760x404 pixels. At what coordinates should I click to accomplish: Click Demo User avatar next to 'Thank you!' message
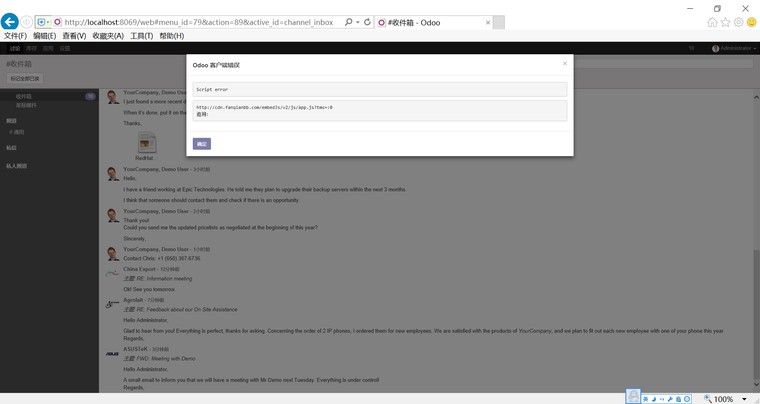112,216
